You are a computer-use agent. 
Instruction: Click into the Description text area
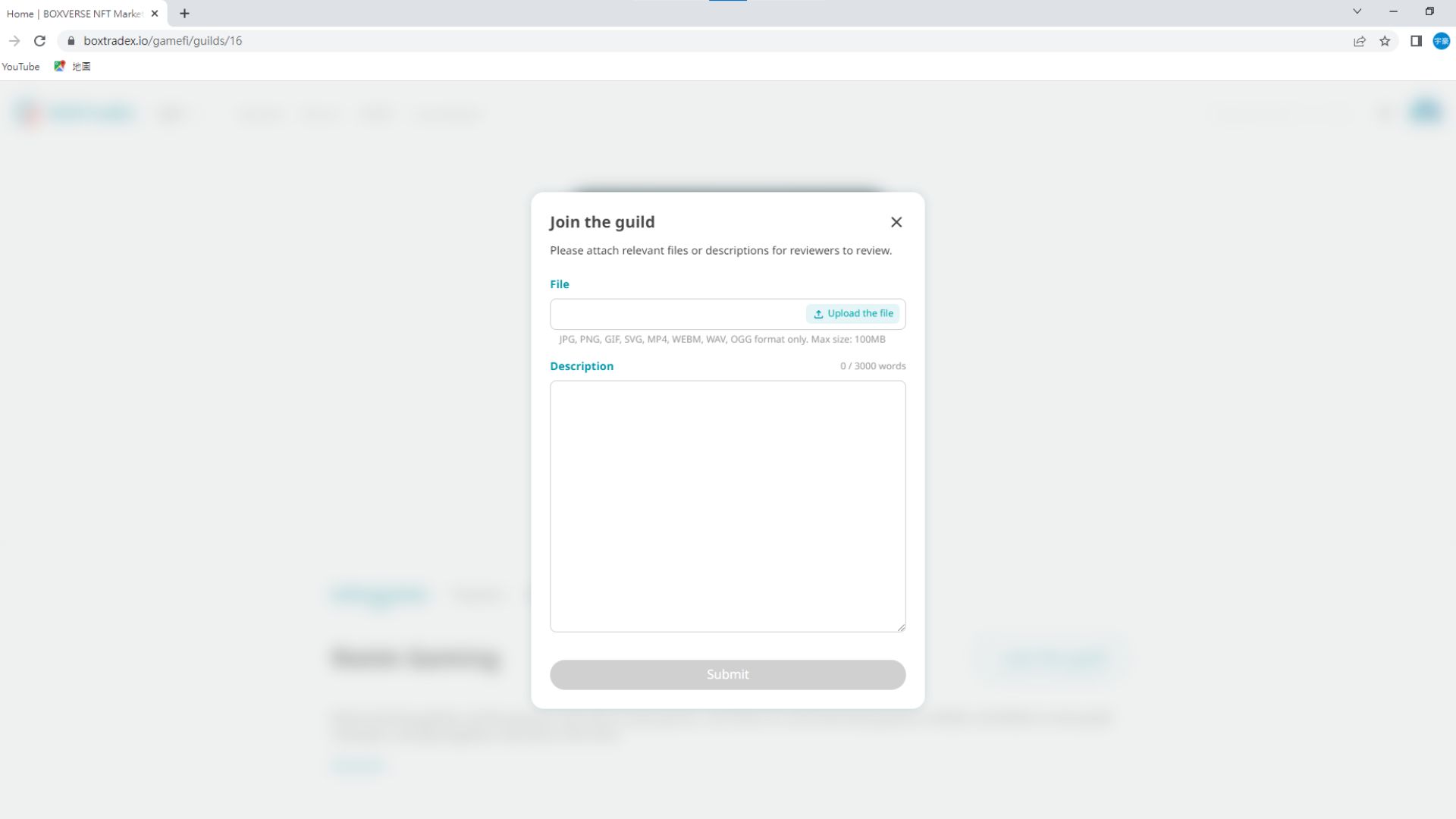pyautogui.click(x=727, y=506)
